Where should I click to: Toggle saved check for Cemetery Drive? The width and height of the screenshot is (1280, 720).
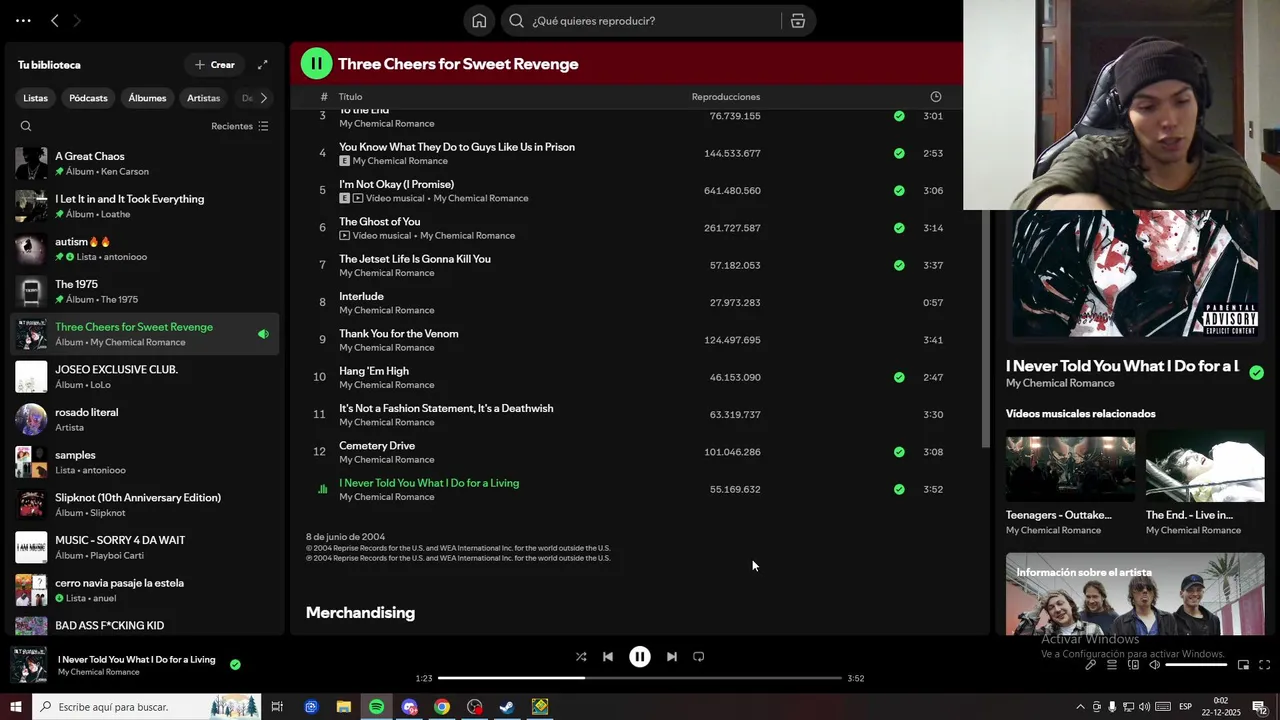(x=899, y=452)
